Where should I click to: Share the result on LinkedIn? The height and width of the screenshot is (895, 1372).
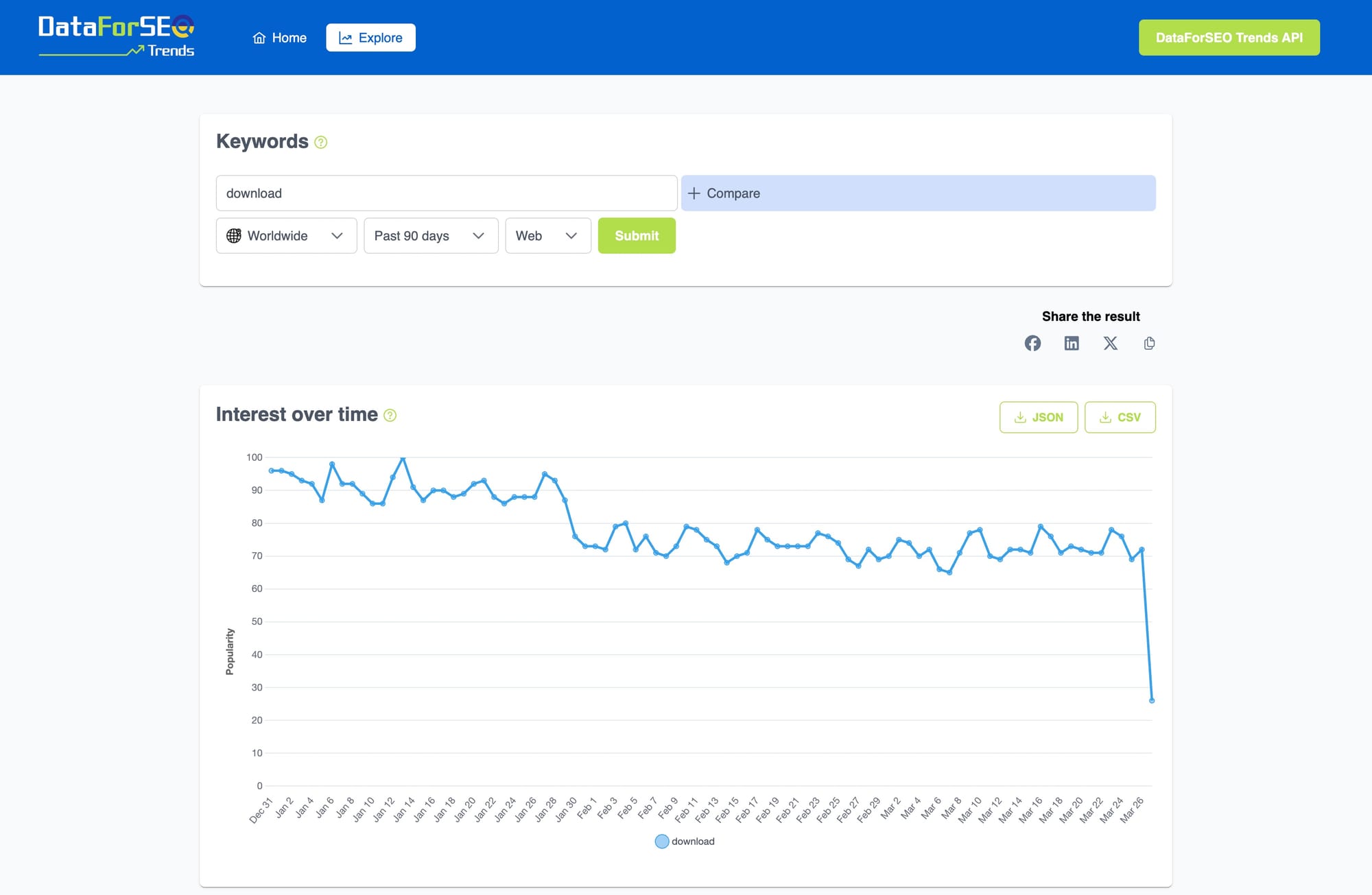1072,343
